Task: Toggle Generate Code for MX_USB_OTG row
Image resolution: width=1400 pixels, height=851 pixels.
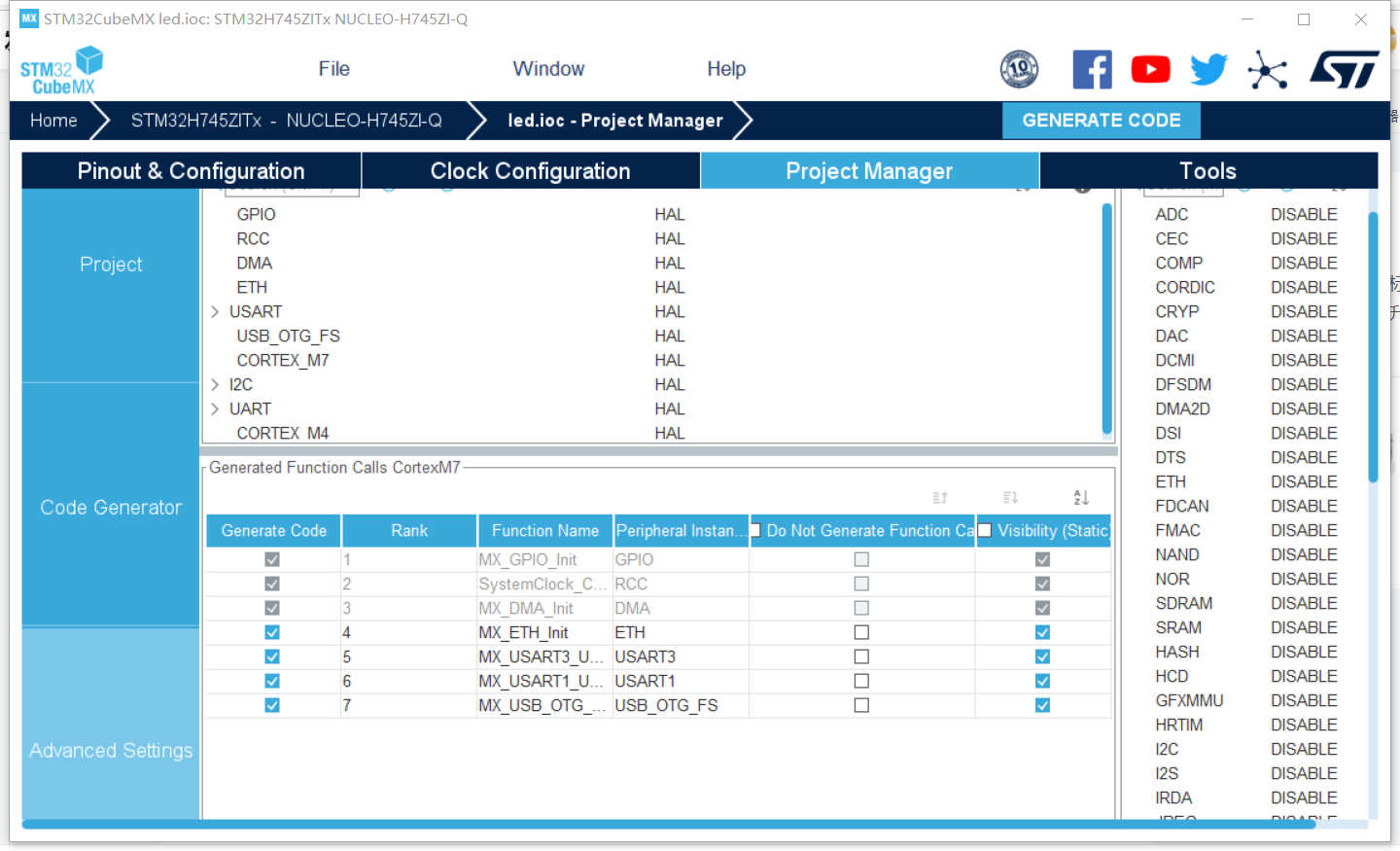Action: click(272, 705)
